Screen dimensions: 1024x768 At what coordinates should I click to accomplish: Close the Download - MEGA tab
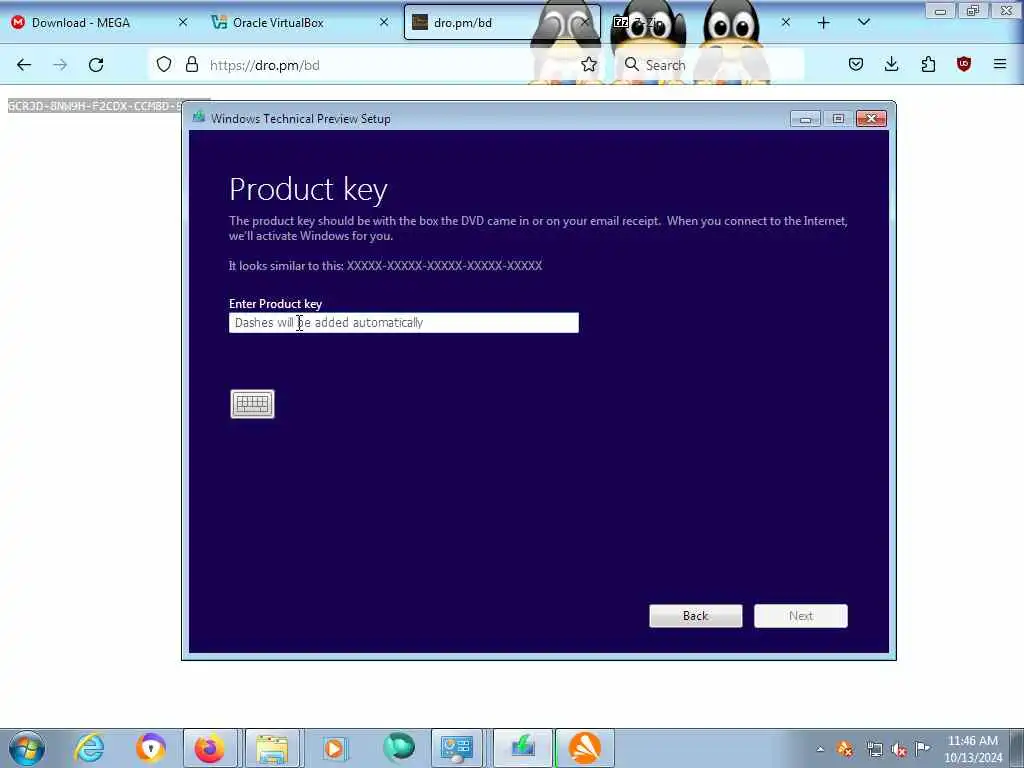tap(183, 22)
